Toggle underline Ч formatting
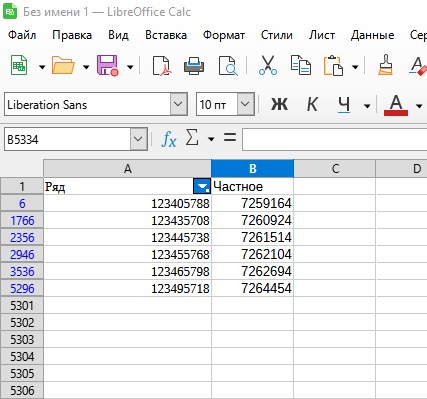The width and height of the screenshot is (427, 399). tap(344, 104)
